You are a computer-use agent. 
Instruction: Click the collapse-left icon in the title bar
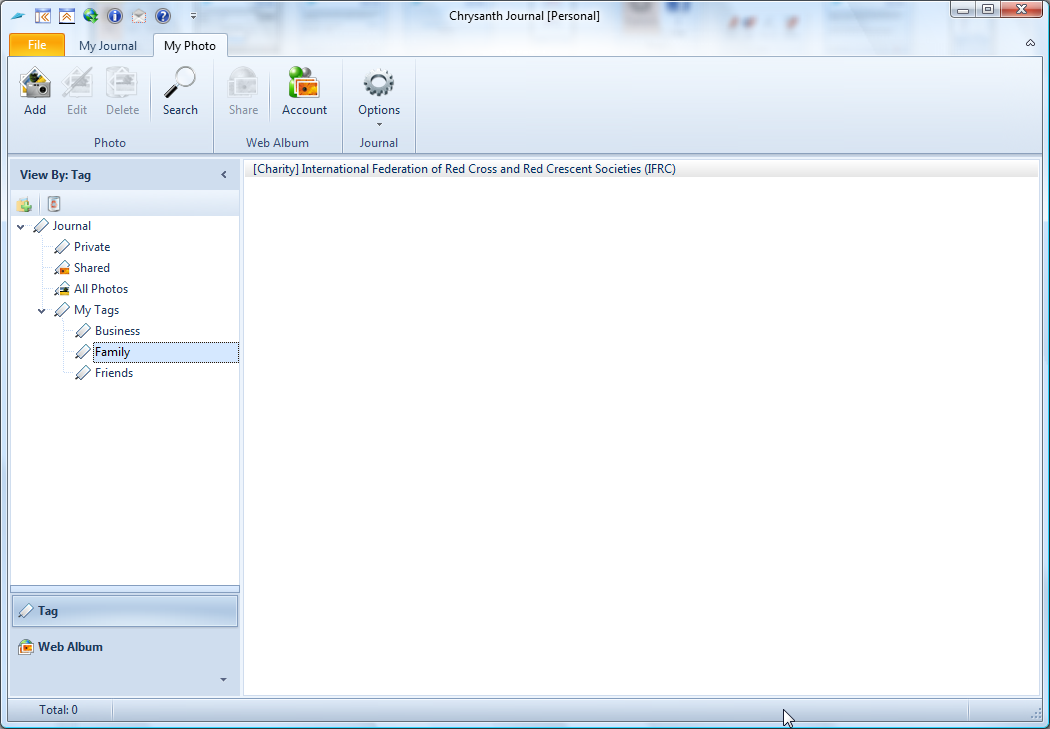43,16
